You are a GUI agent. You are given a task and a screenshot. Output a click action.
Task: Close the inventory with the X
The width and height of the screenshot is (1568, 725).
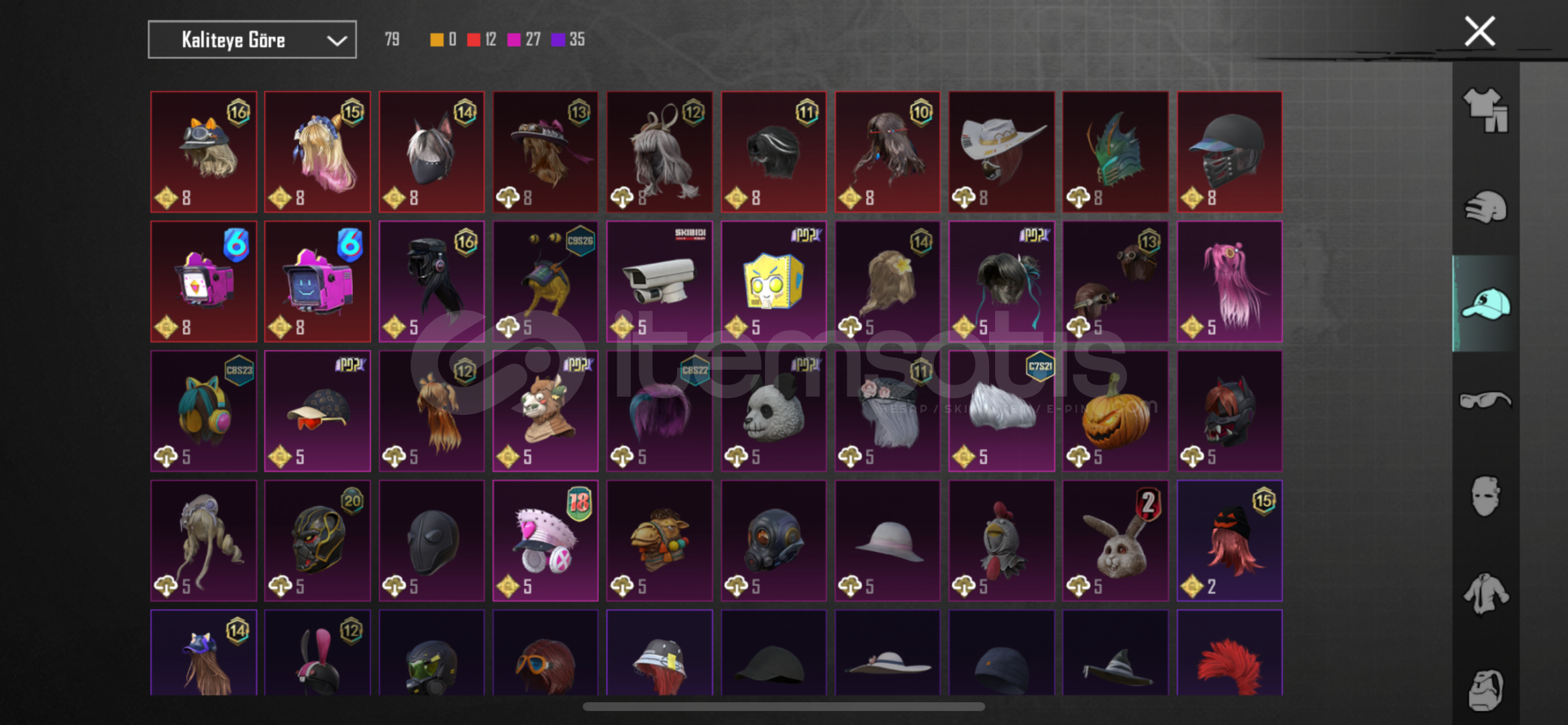[x=1479, y=31]
